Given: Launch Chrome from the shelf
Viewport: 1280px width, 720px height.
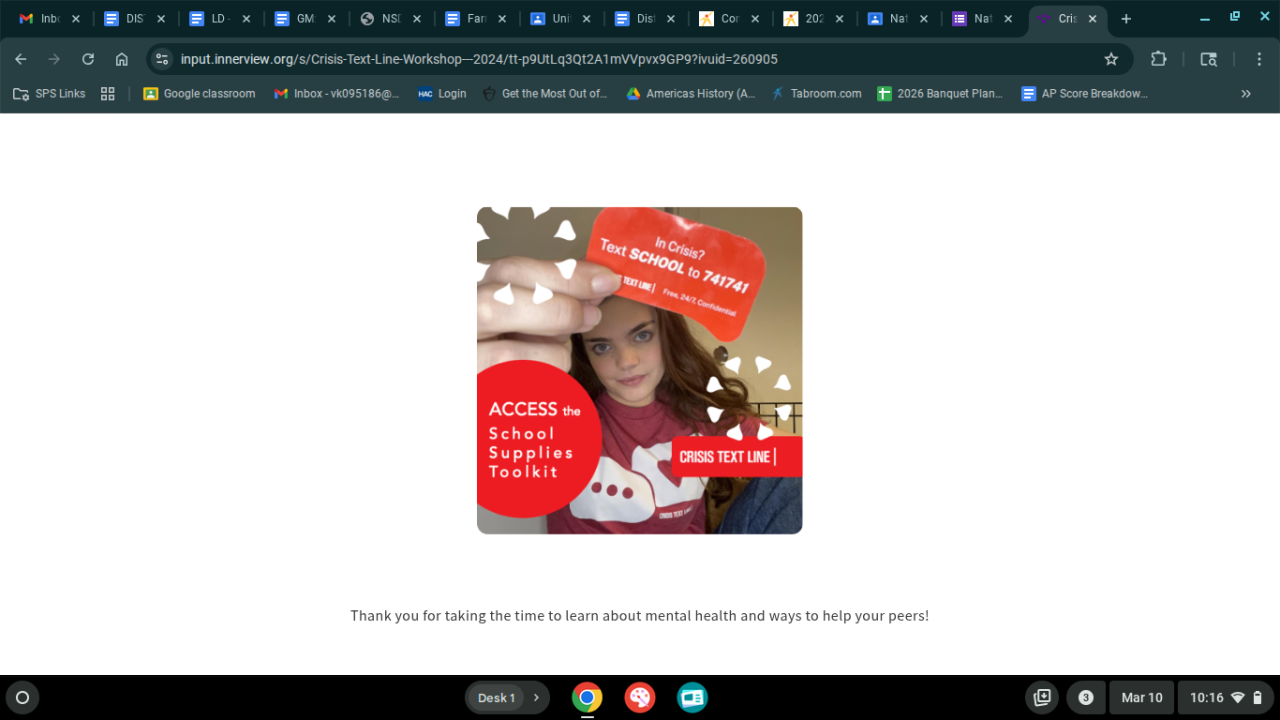Looking at the screenshot, I should [x=587, y=698].
